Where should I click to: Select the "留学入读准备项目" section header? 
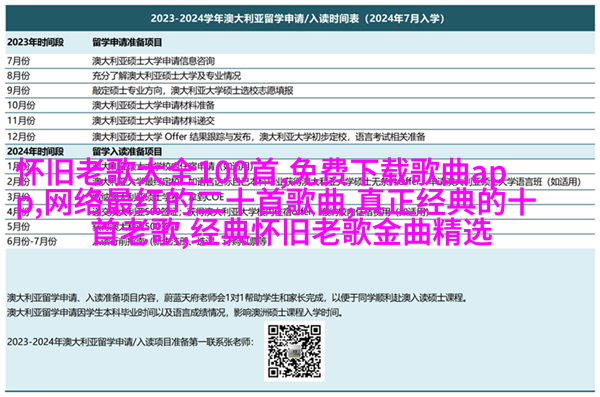(127, 151)
